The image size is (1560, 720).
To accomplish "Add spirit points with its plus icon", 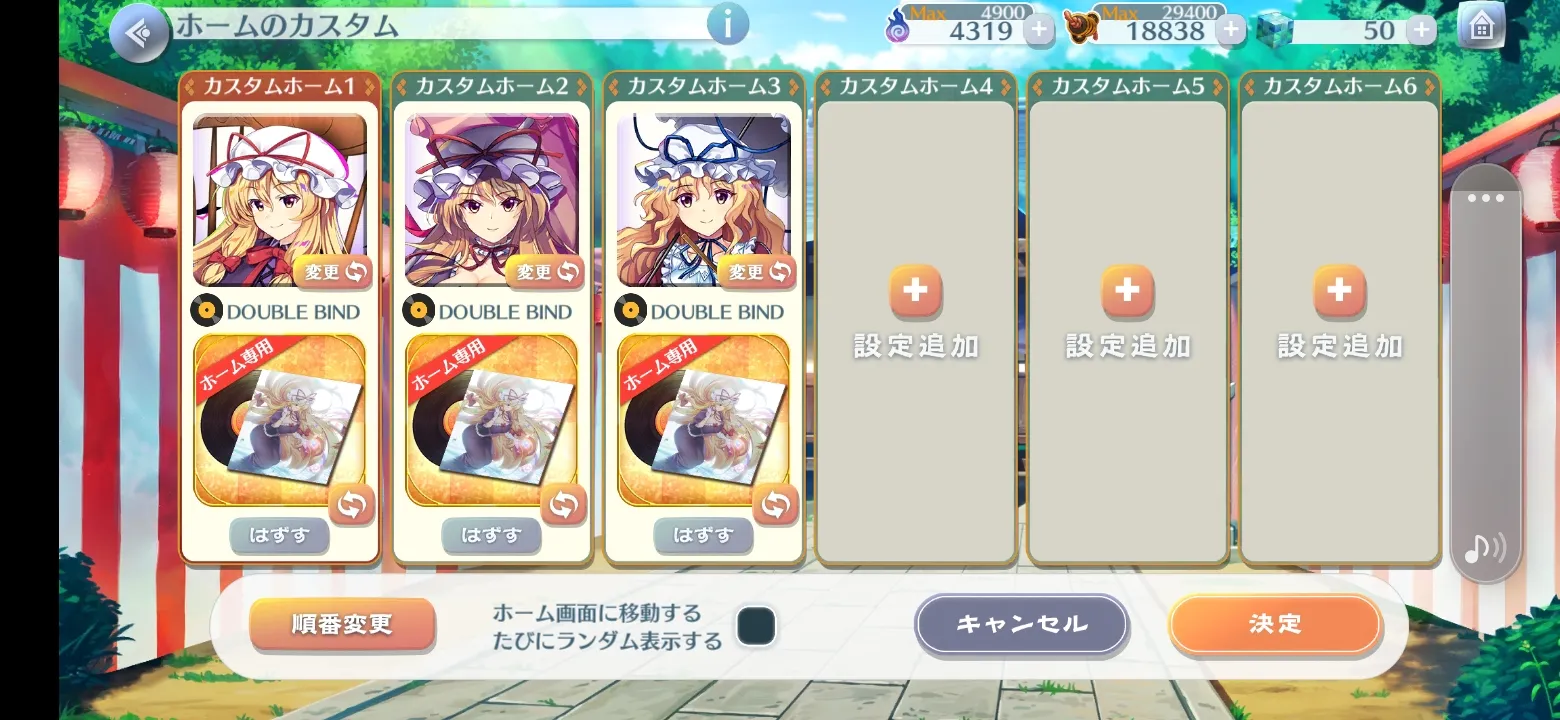I will 1039,30.
